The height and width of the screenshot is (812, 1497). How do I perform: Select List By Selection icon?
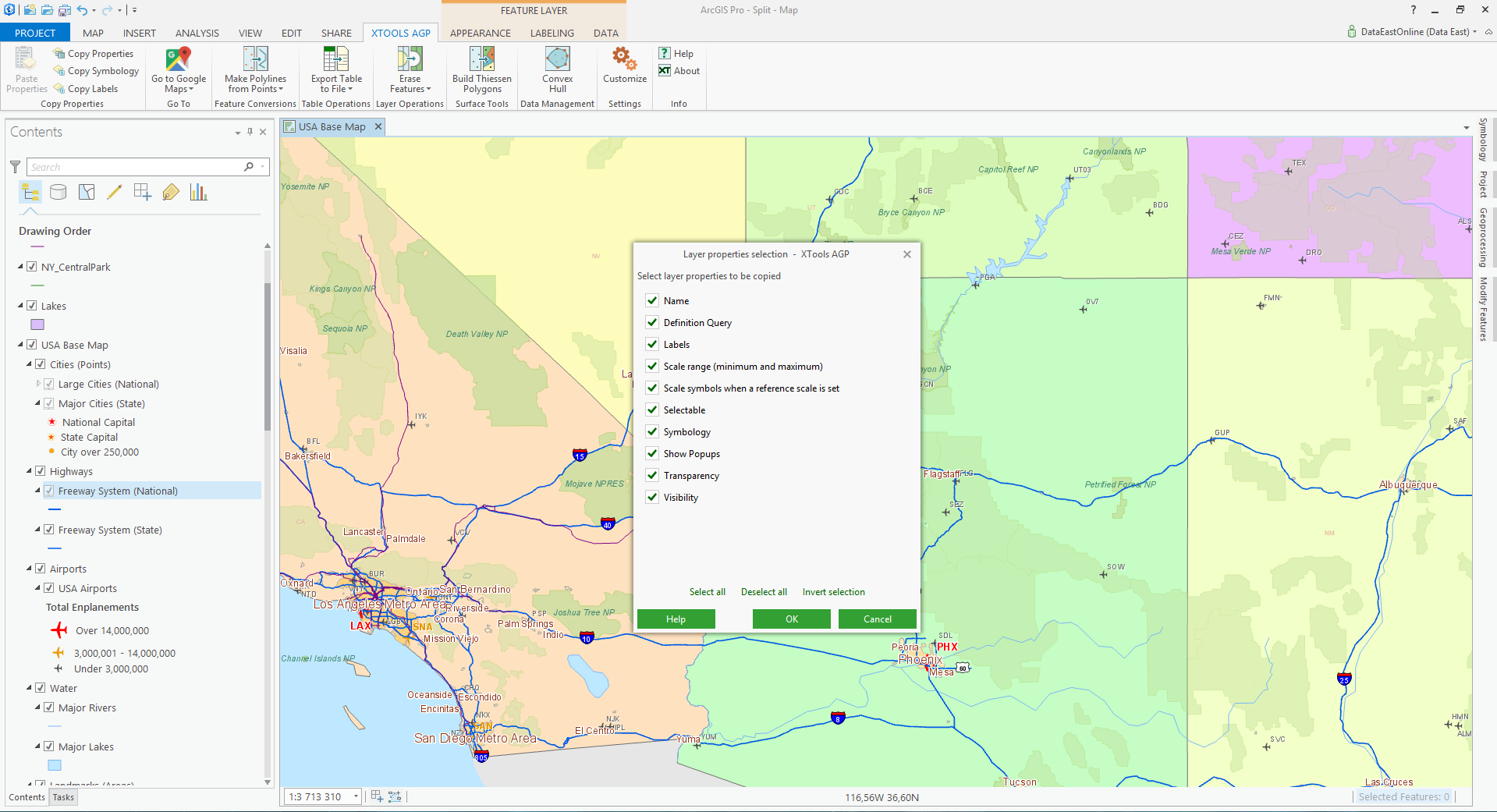(x=87, y=192)
